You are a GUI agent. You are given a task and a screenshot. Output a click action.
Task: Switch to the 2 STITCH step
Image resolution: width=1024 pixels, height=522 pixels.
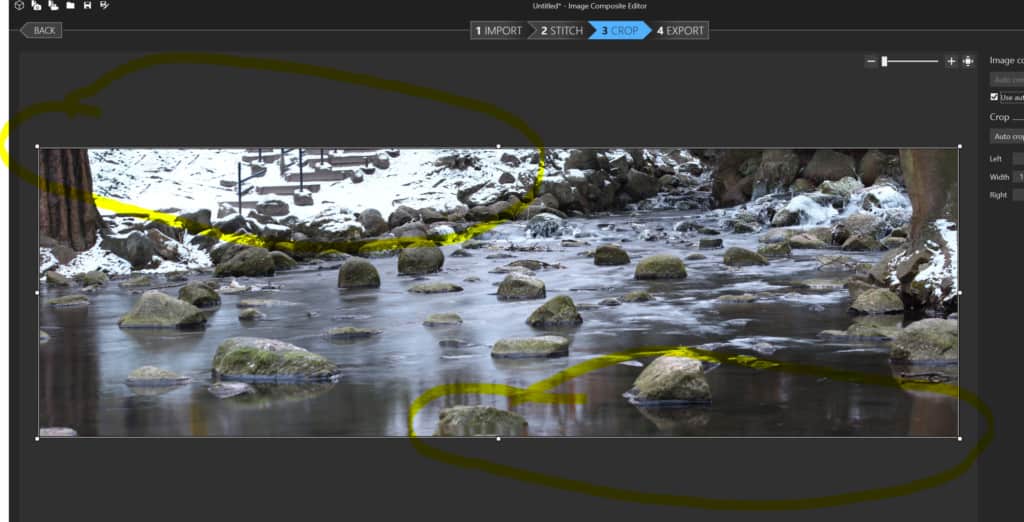pyautogui.click(x=560, y=31)
